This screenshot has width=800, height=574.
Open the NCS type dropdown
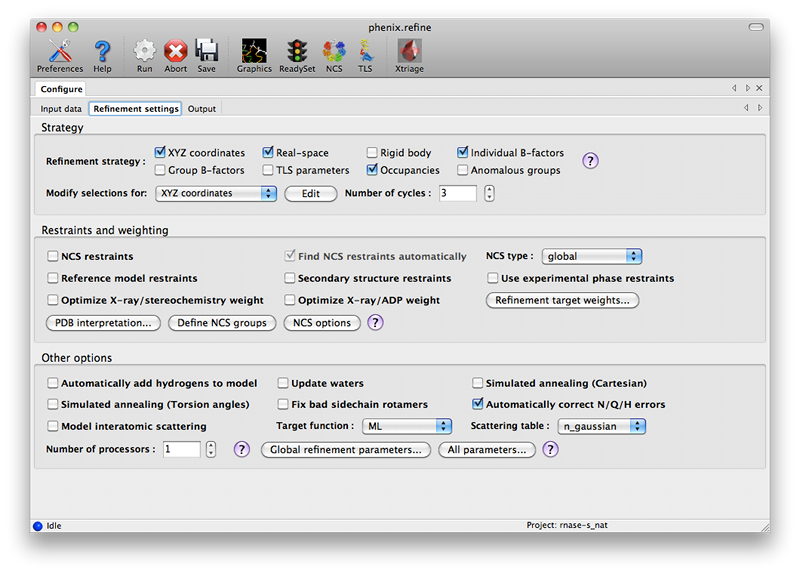click(592, 257)
